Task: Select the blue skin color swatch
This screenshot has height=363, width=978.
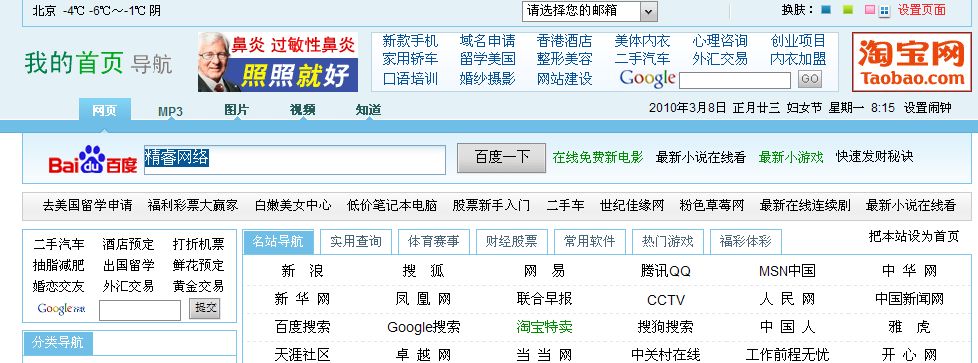Action: coord(826,10)
